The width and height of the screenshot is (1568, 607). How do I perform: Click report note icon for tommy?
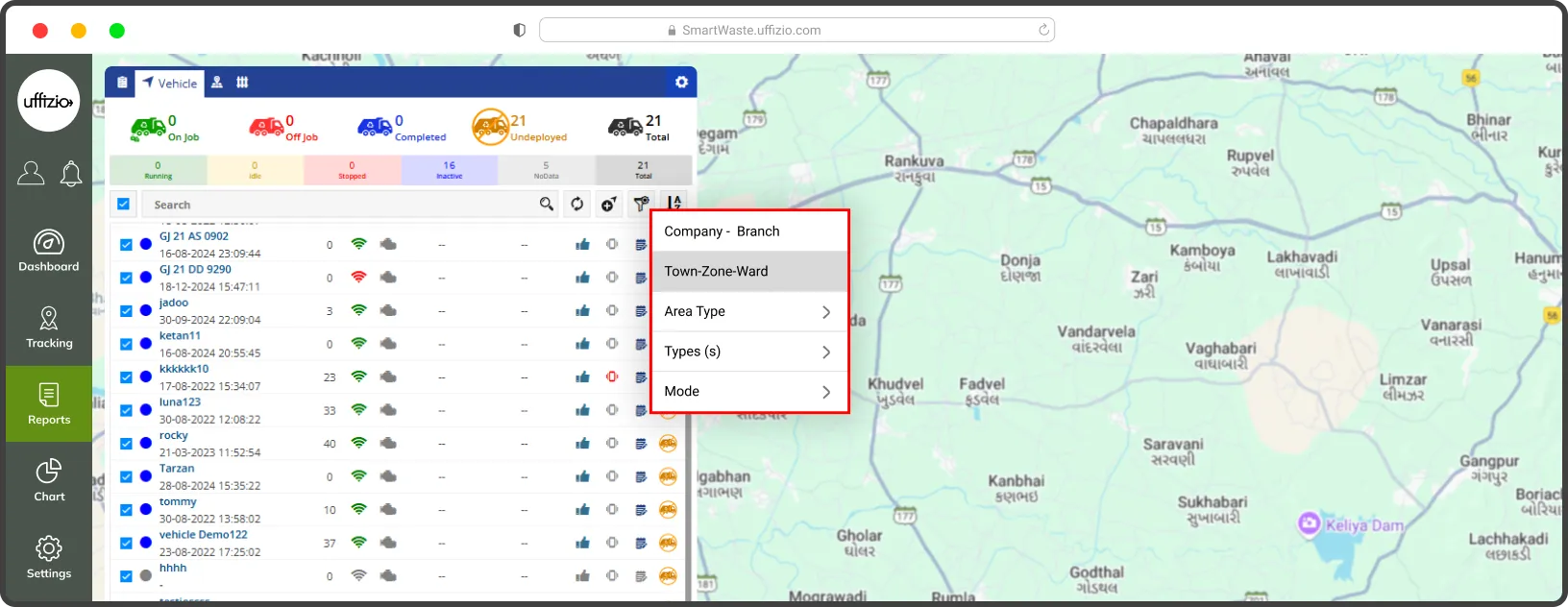click(641, 510)
